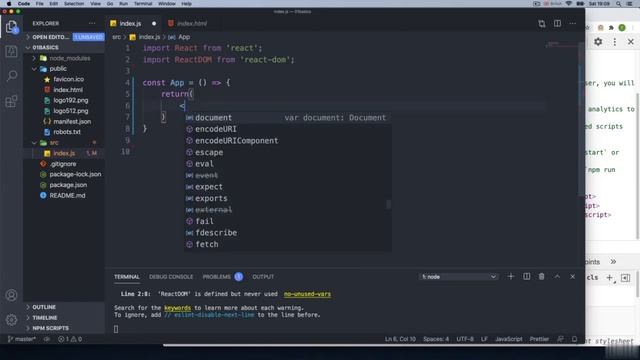
Task: Open errors and warnings status indicator
Action: click(70, 339)
